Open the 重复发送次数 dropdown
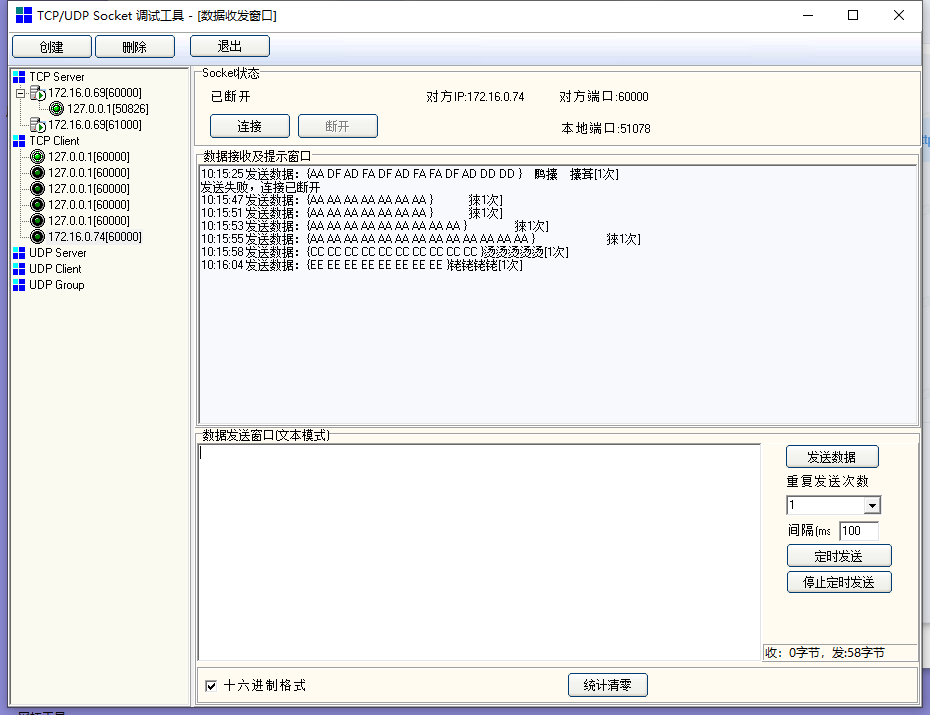 coord(871,506)
